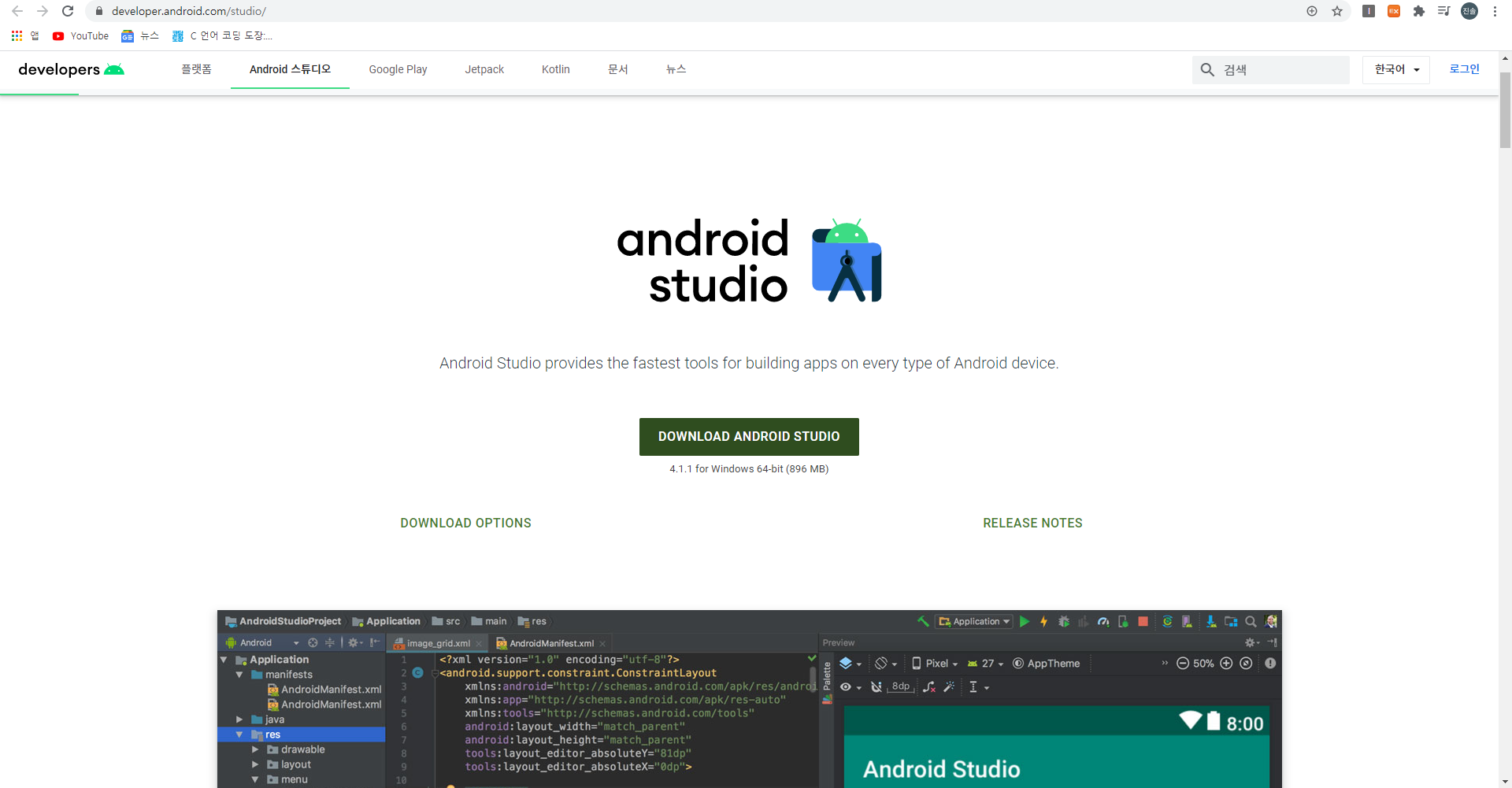Open the Chrome three-dot menu

coord(1495,11)
